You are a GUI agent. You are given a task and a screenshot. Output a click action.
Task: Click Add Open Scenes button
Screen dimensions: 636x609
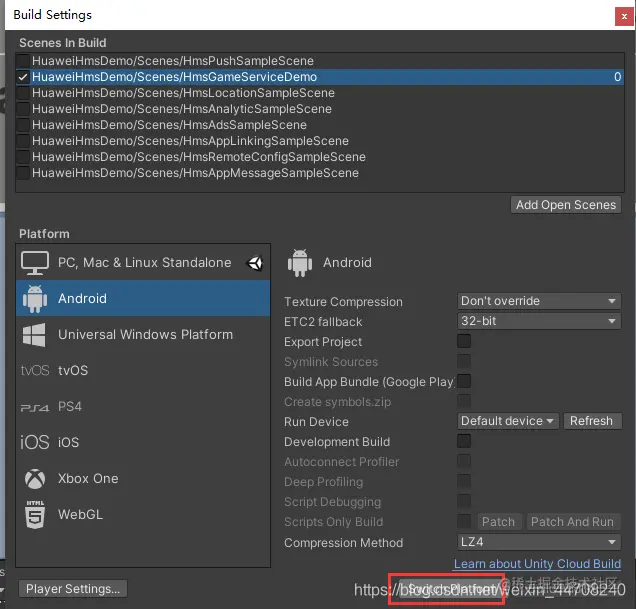coord(566,205)
